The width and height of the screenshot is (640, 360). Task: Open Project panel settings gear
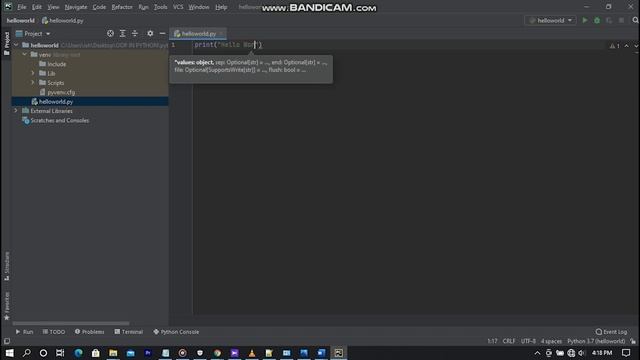point(150,33)
